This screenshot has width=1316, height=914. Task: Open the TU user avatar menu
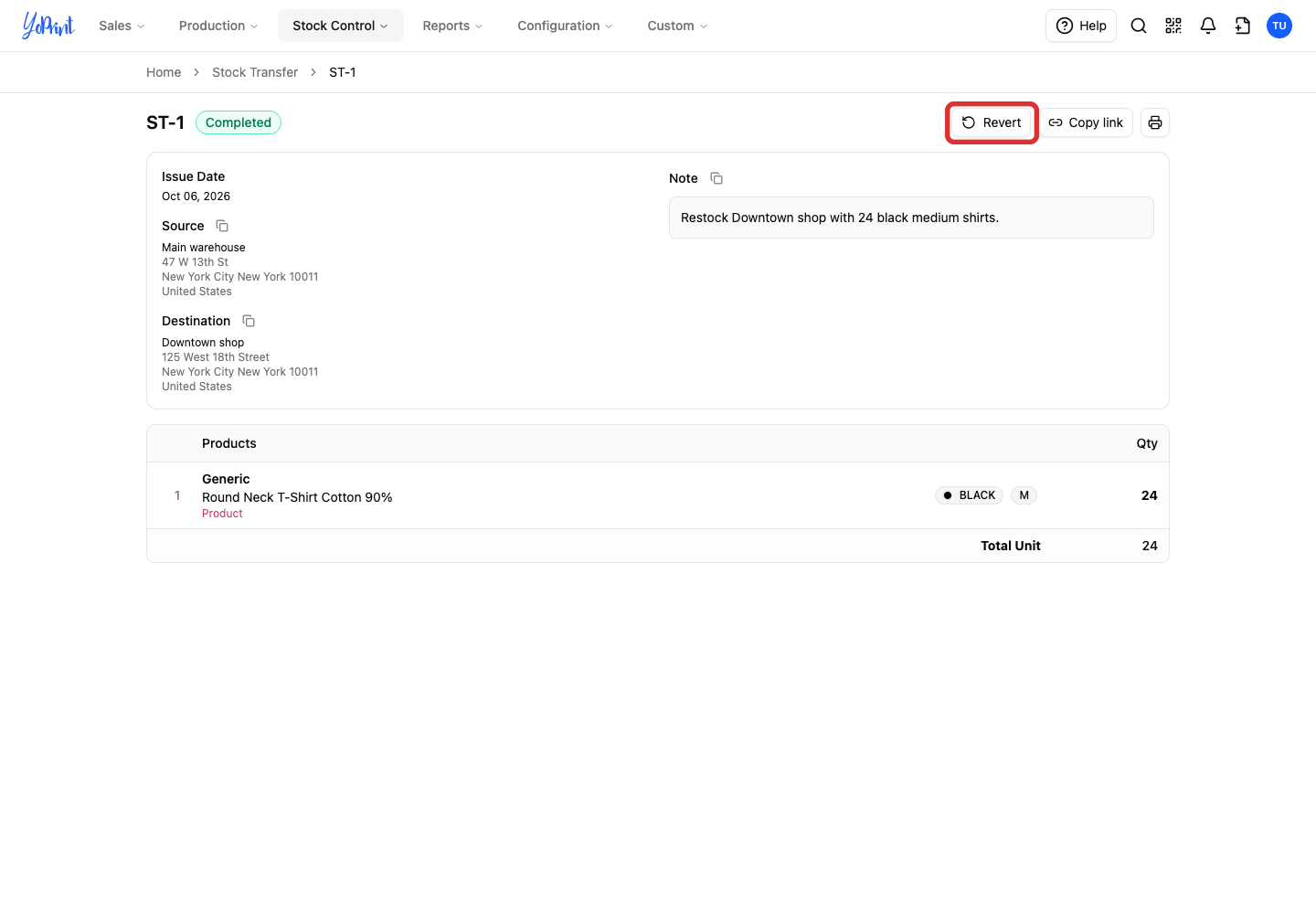(1279, 26)
